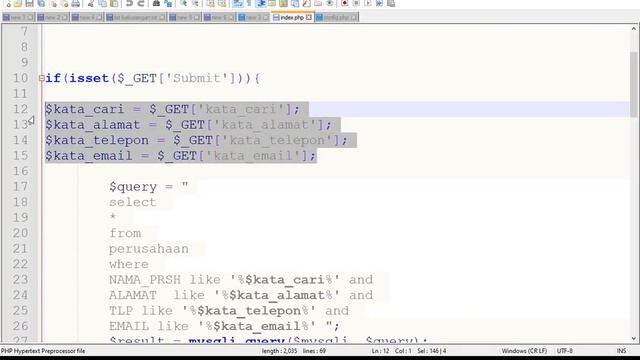The image size is (640, 360).
Task: Click the Playback macro icon
Action: click(x=368, y=4)
